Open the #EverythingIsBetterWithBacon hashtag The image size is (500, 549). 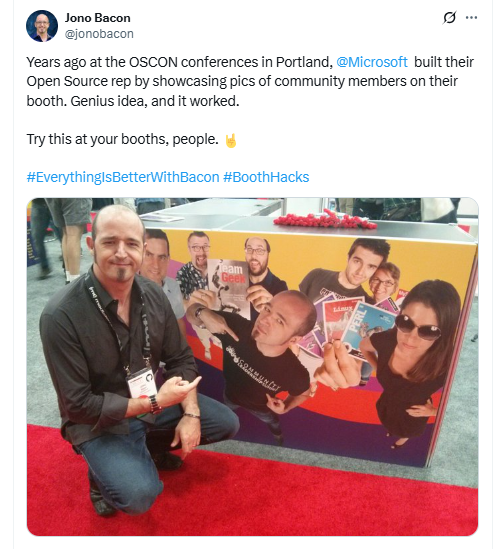pos(123,177)
